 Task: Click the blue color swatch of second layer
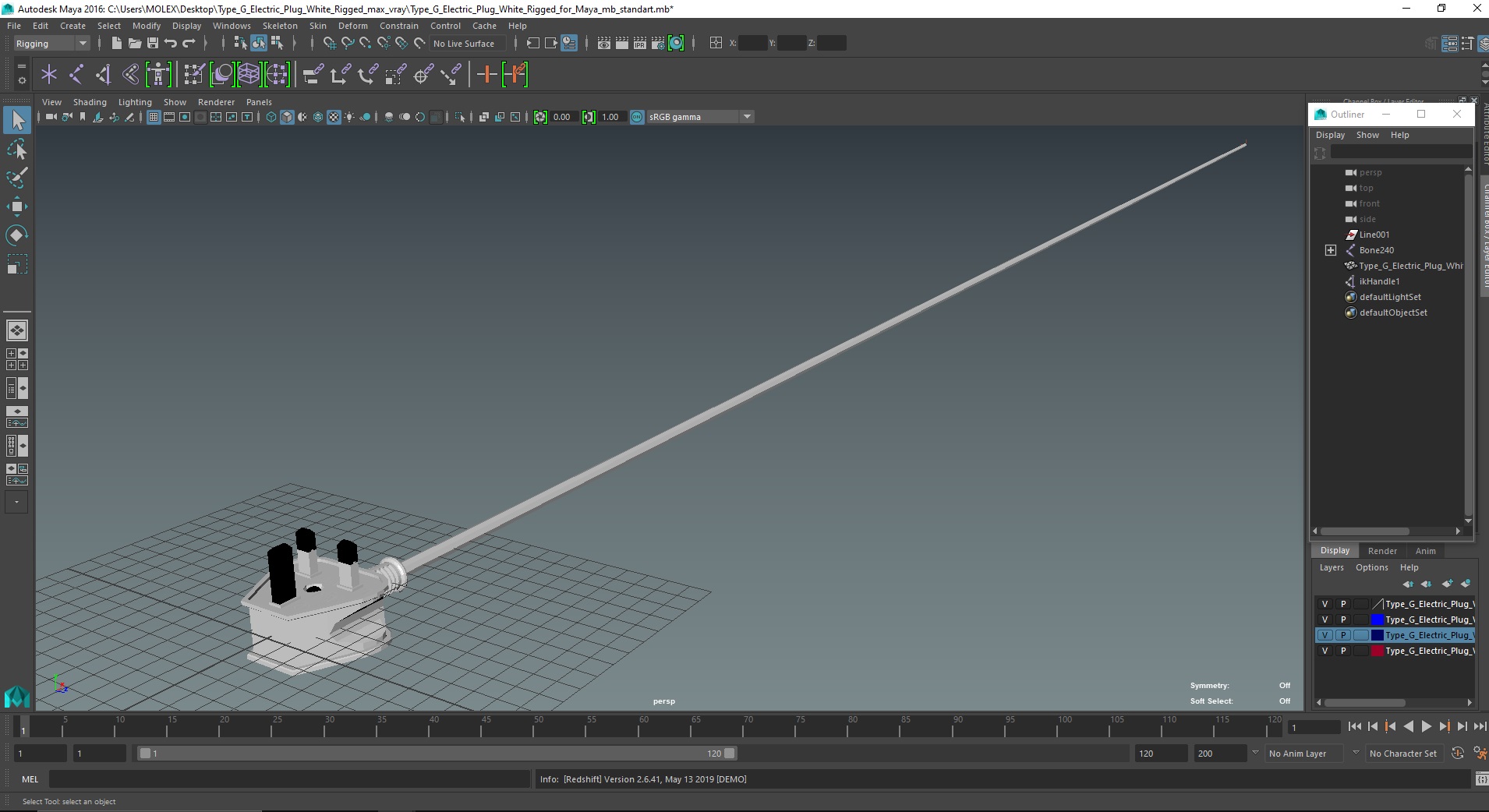tap(1378, 620)
